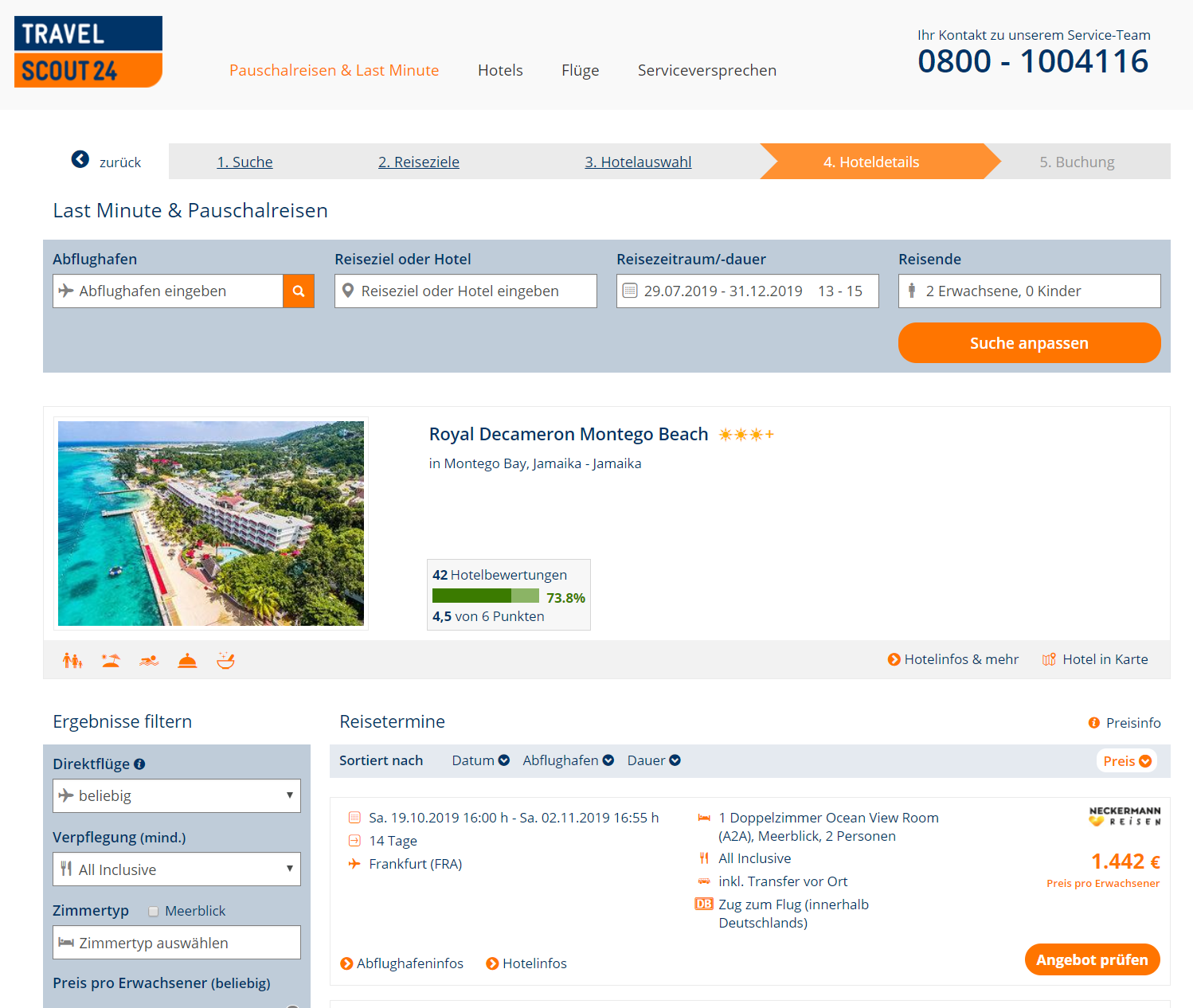Click the Travel Scout 24 logo

[x=88, y=52]
